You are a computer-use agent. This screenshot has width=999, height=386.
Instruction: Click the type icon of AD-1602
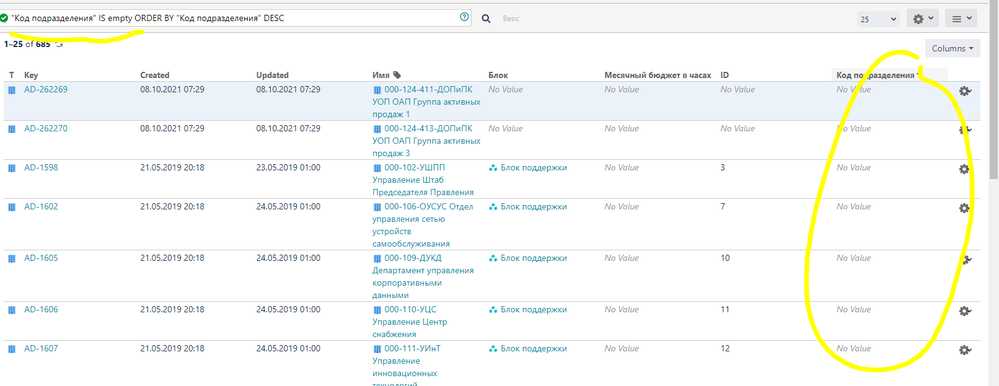pos(11,207)
